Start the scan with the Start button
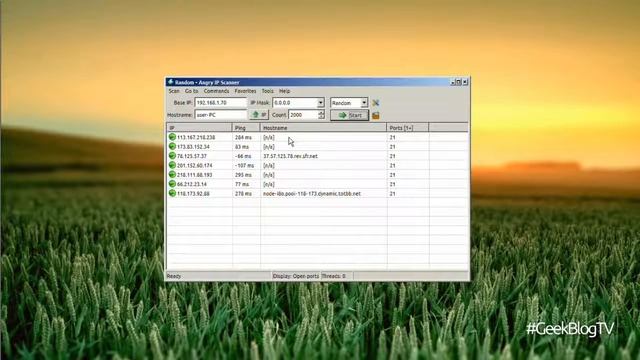The height and width of the screenshot is (360, 640). click(349, 116)
